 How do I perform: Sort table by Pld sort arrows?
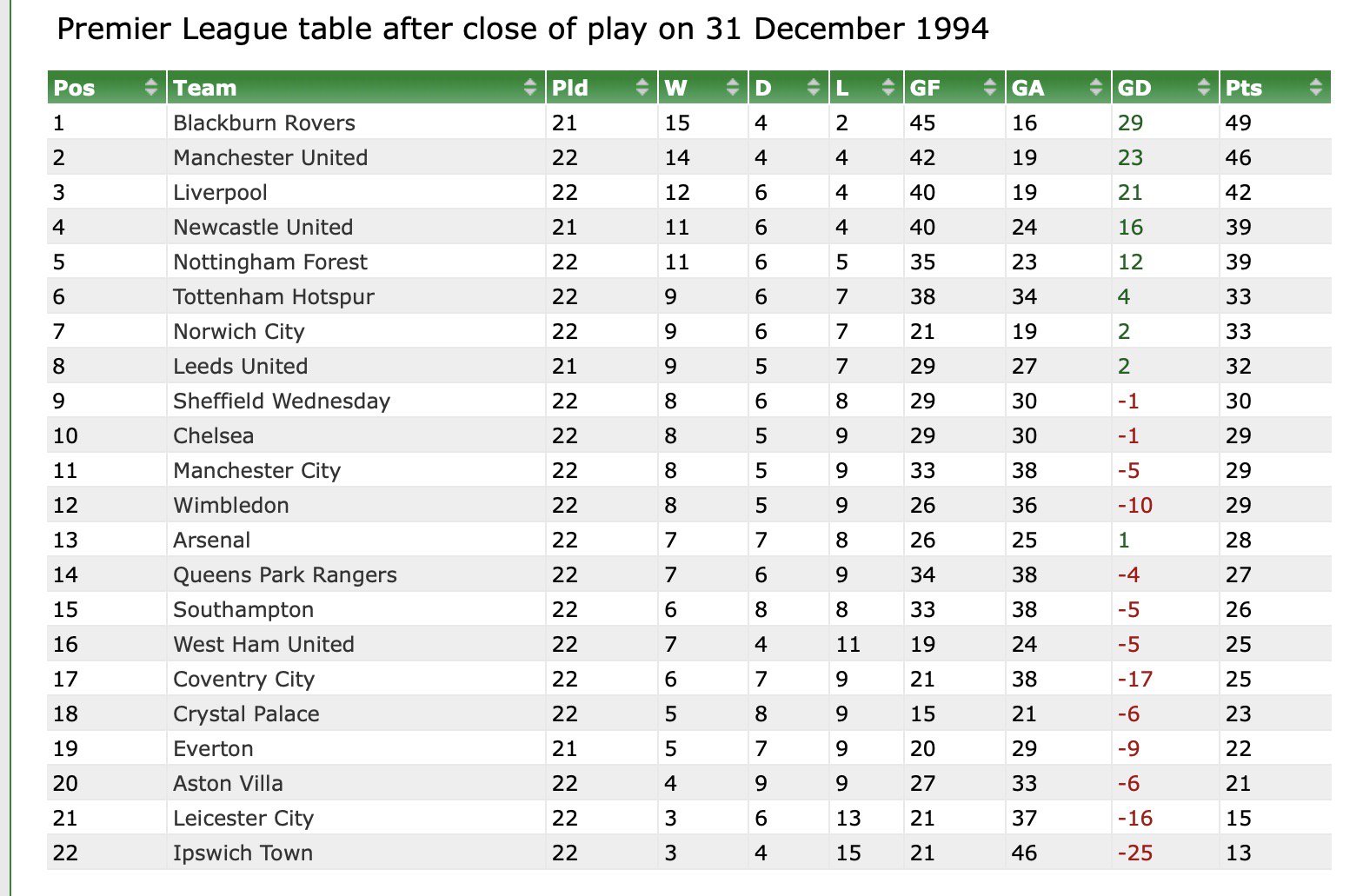coord(642,87)
